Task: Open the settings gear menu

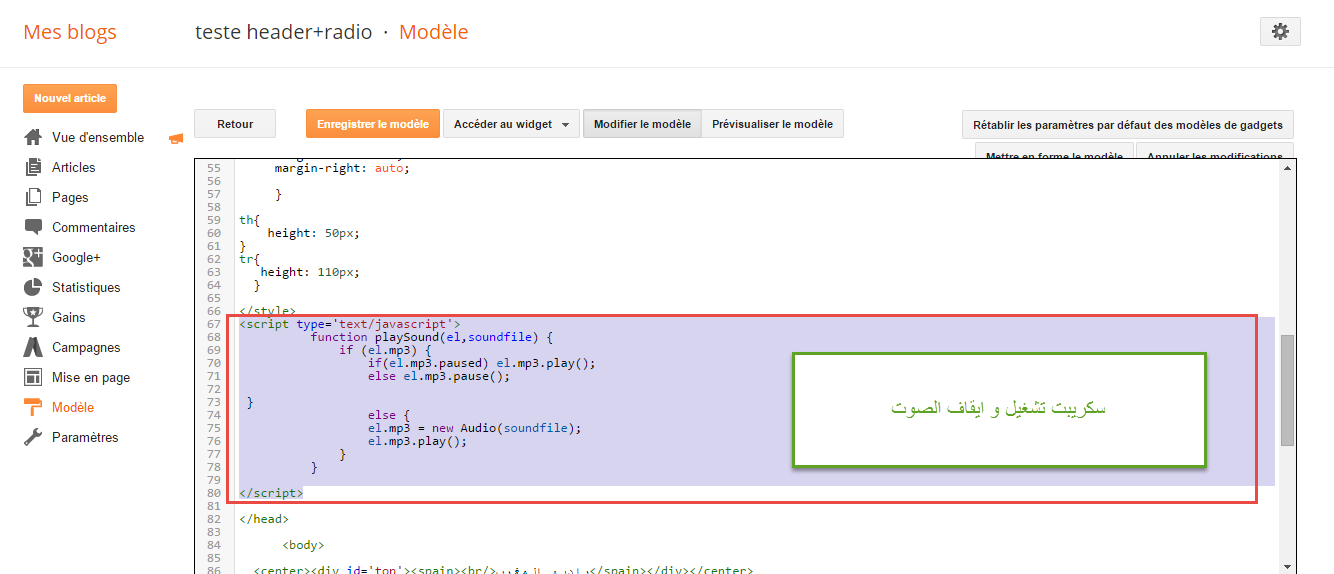Action: click(1280, 31)
